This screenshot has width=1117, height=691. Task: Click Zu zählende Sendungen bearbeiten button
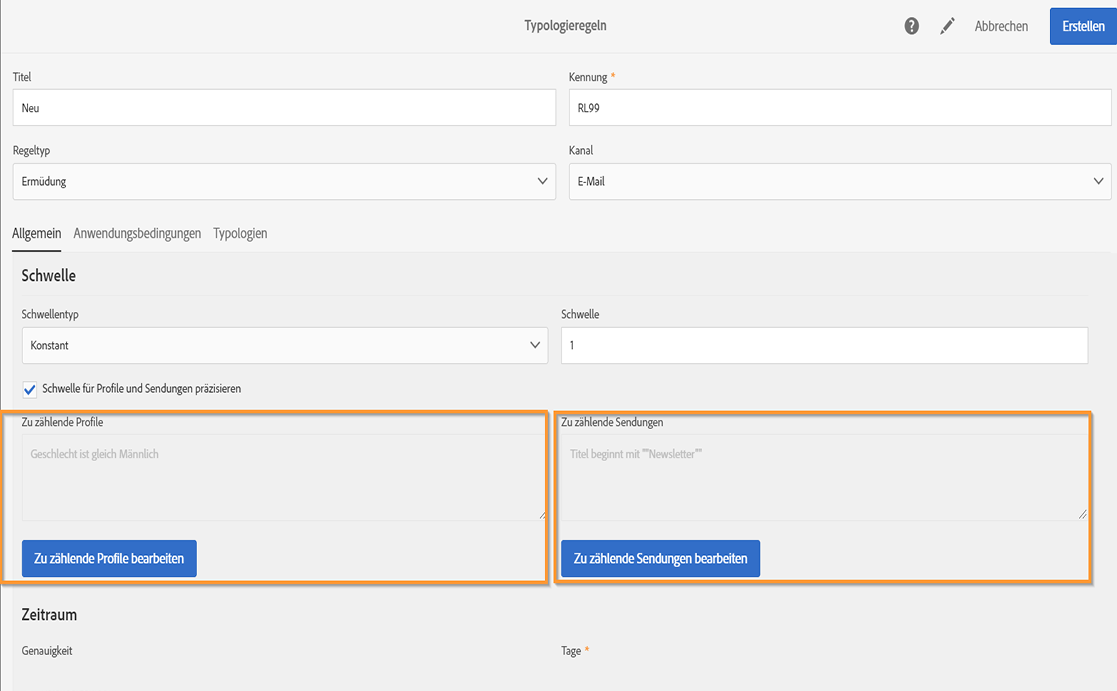(x=660, y=559)
